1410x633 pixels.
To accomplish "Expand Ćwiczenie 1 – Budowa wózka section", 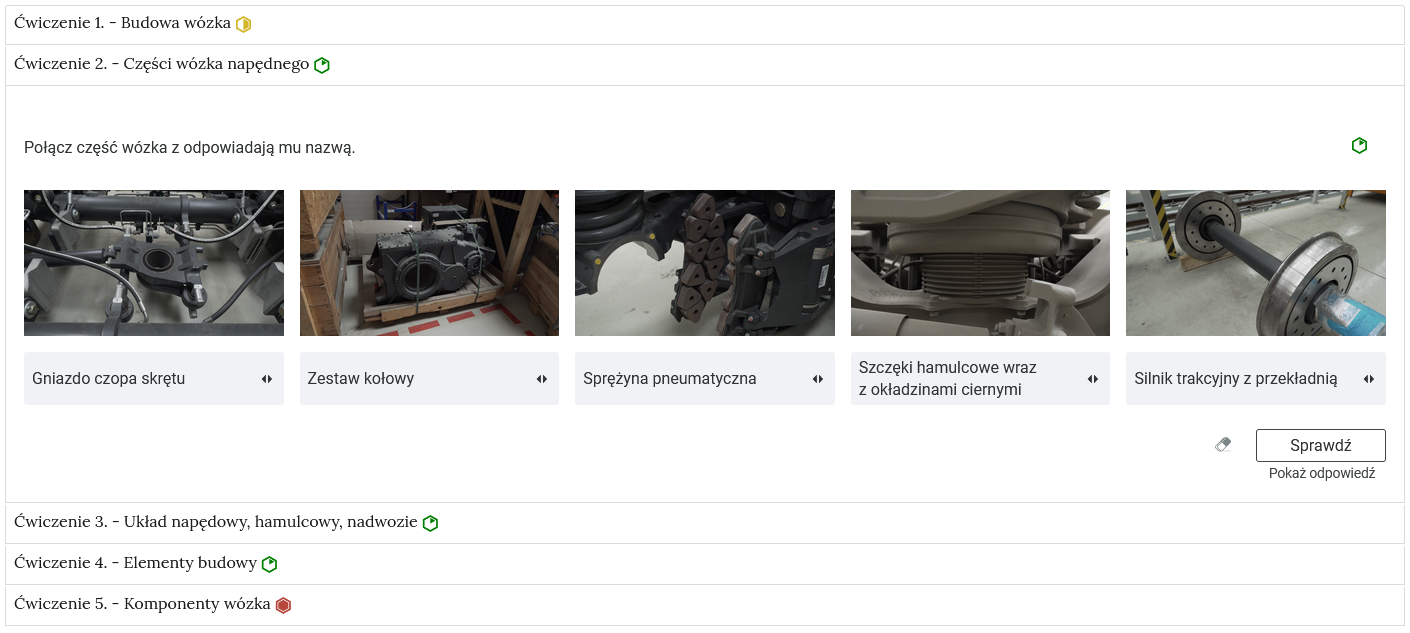I will click(x=122, y=23).
